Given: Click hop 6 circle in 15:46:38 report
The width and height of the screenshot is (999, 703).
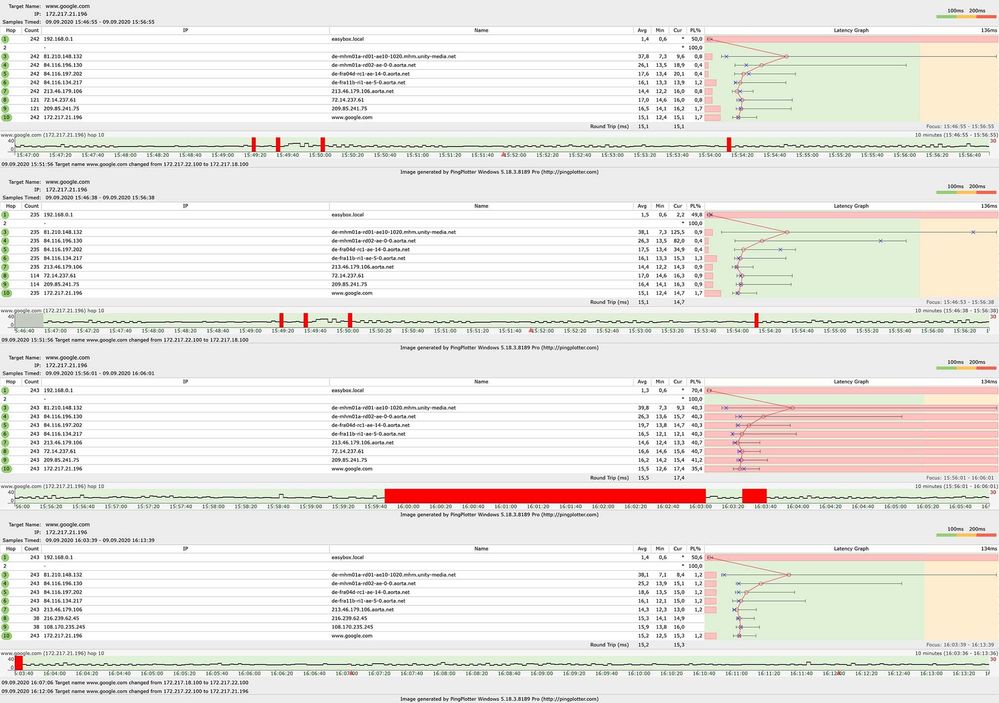Looking at the screenshot, I should click(x=5, y=258).
